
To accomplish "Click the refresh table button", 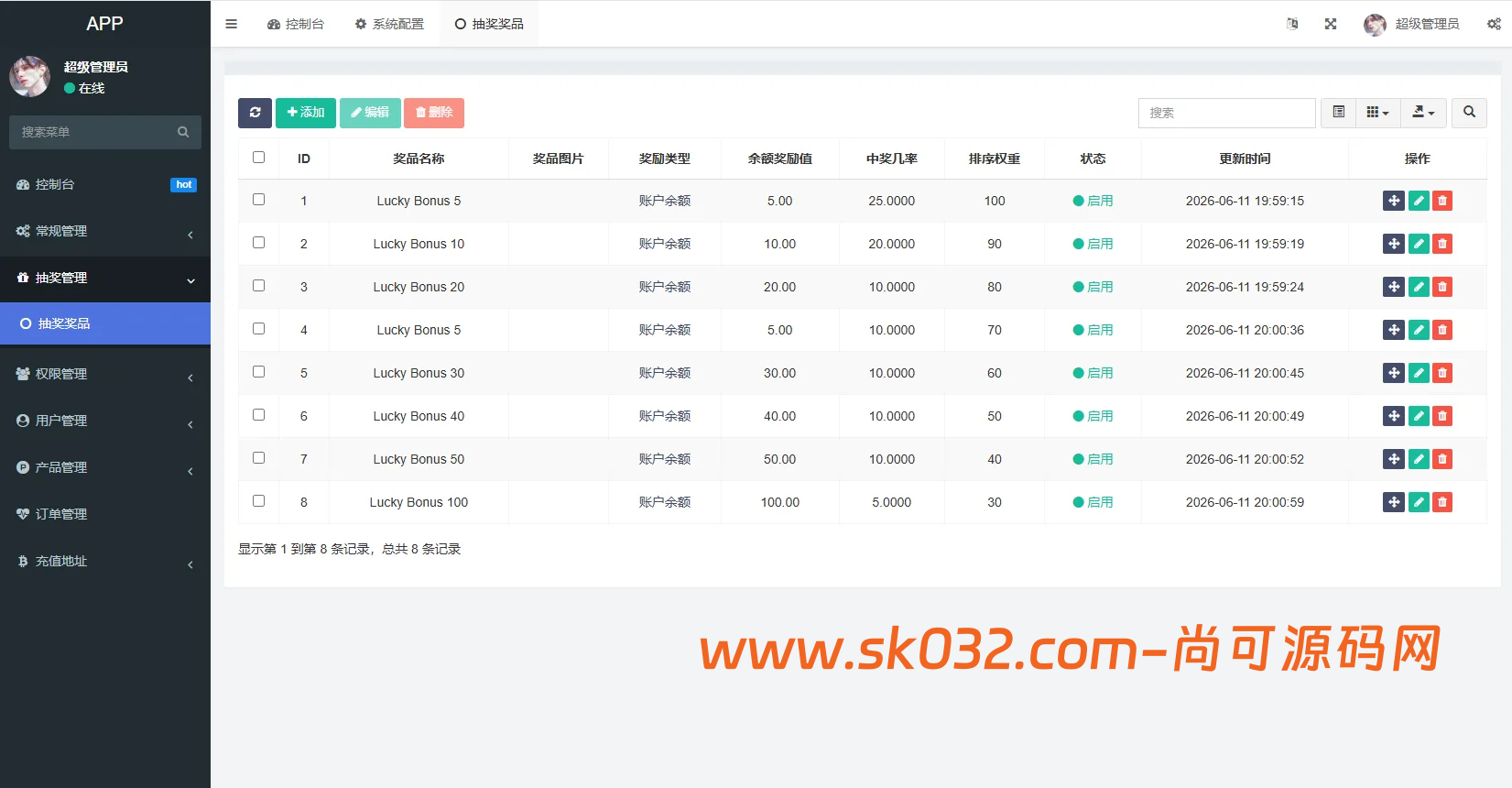I will pyautogui.click(x=255, y=113).
